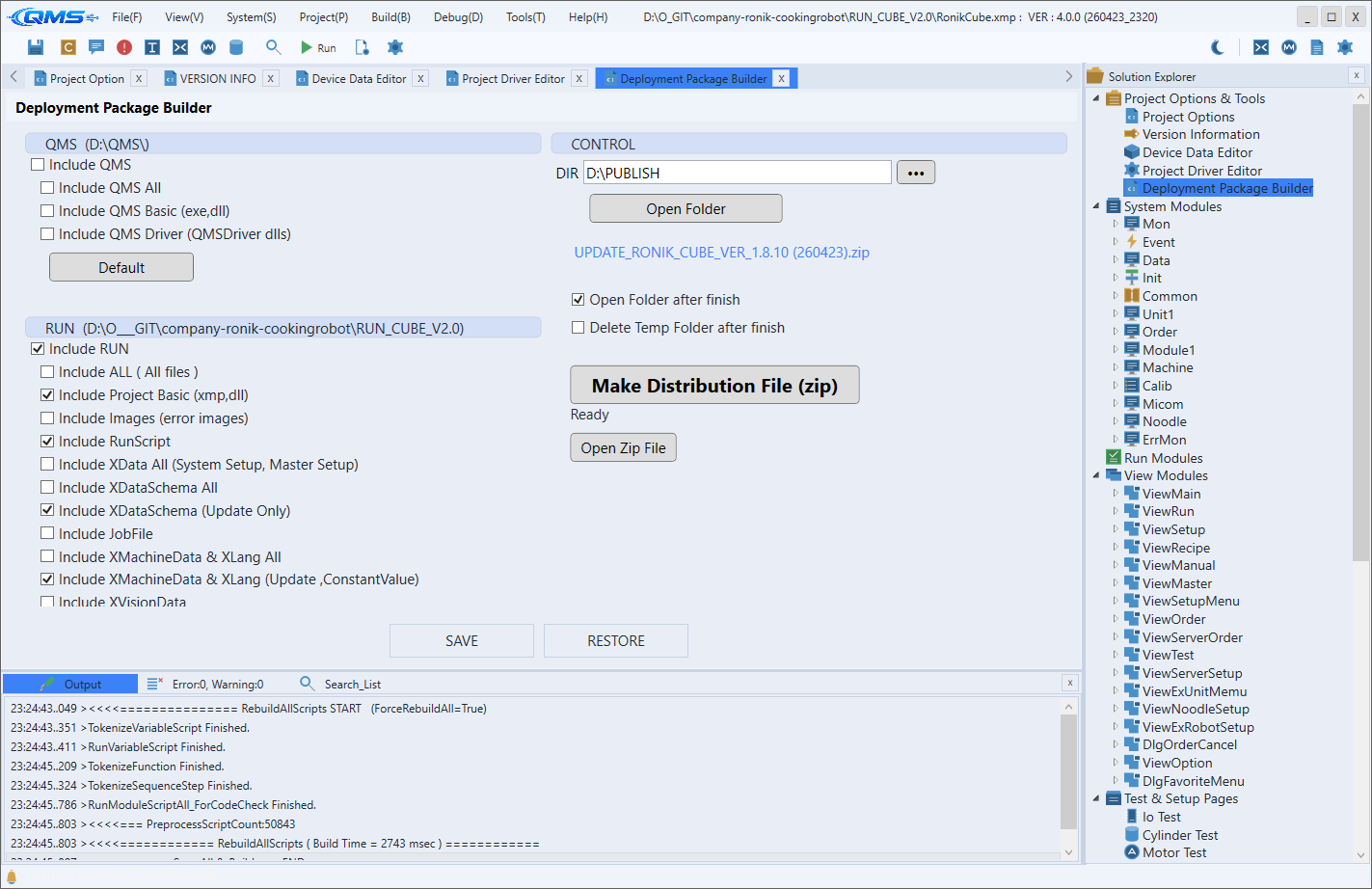Click the orange C toolbar icon
Viewport: 1372px width, 889px height.
[68, 47]
